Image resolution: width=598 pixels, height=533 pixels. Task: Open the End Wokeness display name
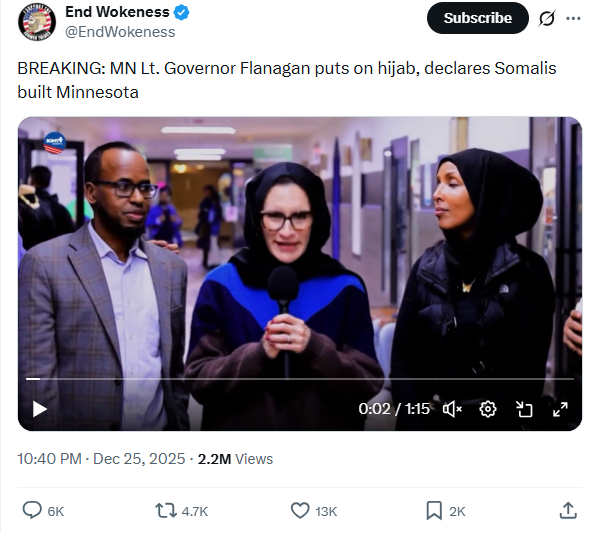click(x=117, y=12)
